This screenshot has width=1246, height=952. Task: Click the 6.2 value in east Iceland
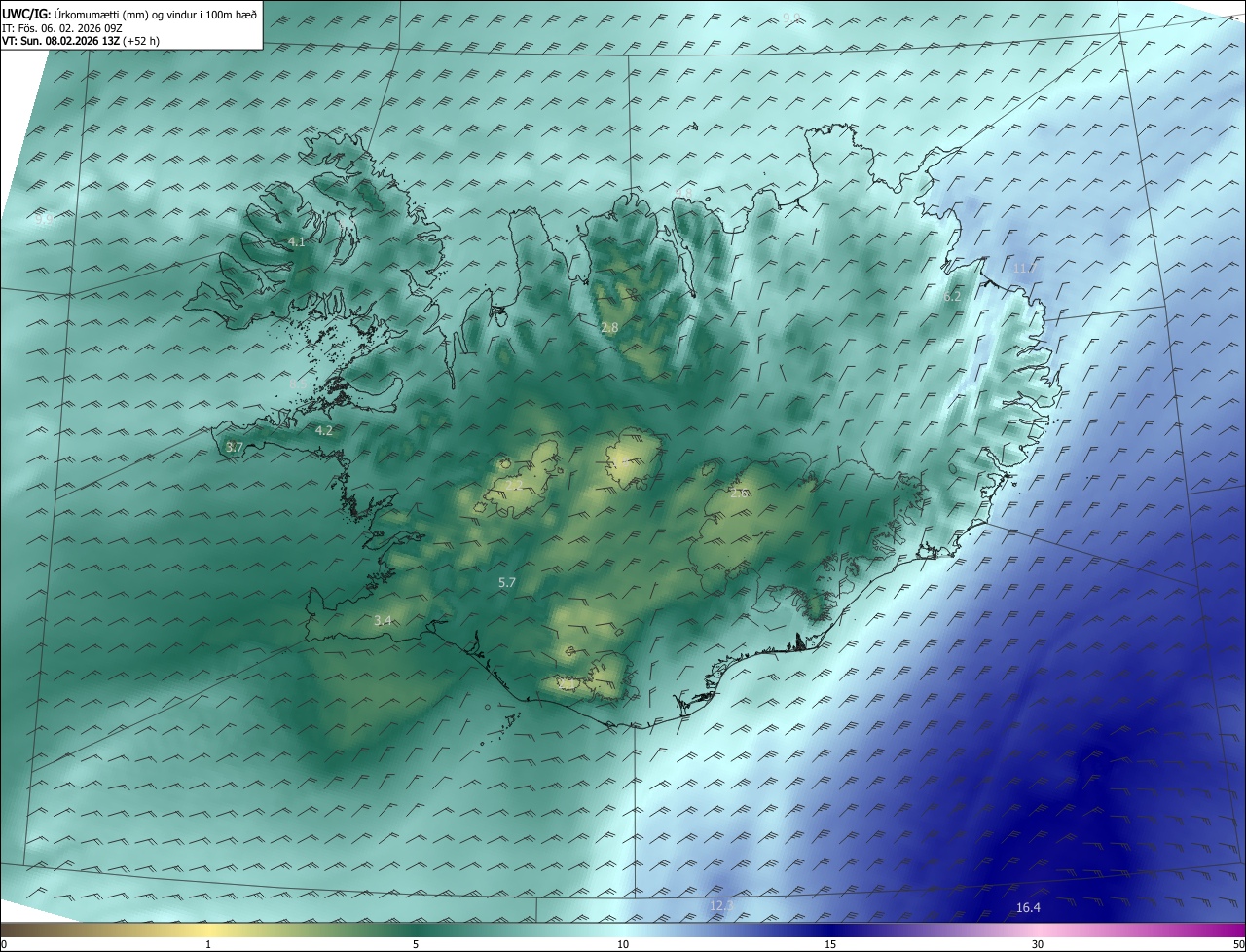(x=952, y=296)
